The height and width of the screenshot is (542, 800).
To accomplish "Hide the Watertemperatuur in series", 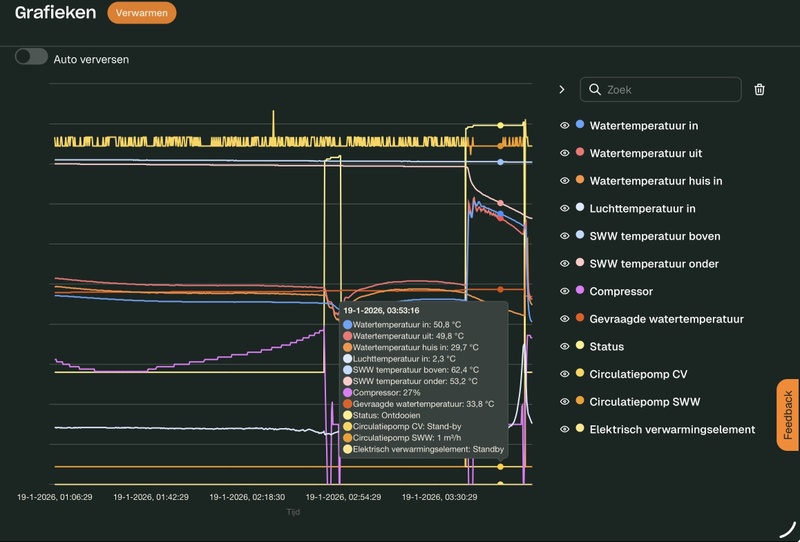I will [x=564, y=126].
